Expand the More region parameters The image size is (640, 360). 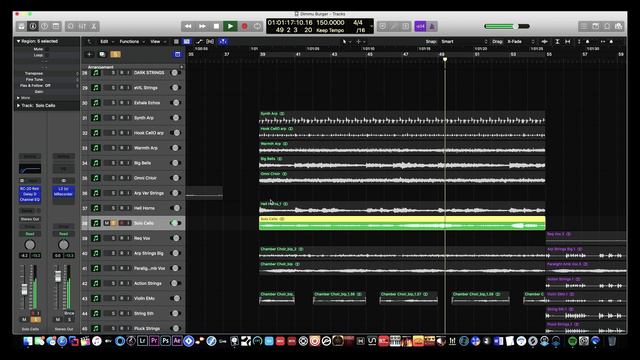point(18,98)
